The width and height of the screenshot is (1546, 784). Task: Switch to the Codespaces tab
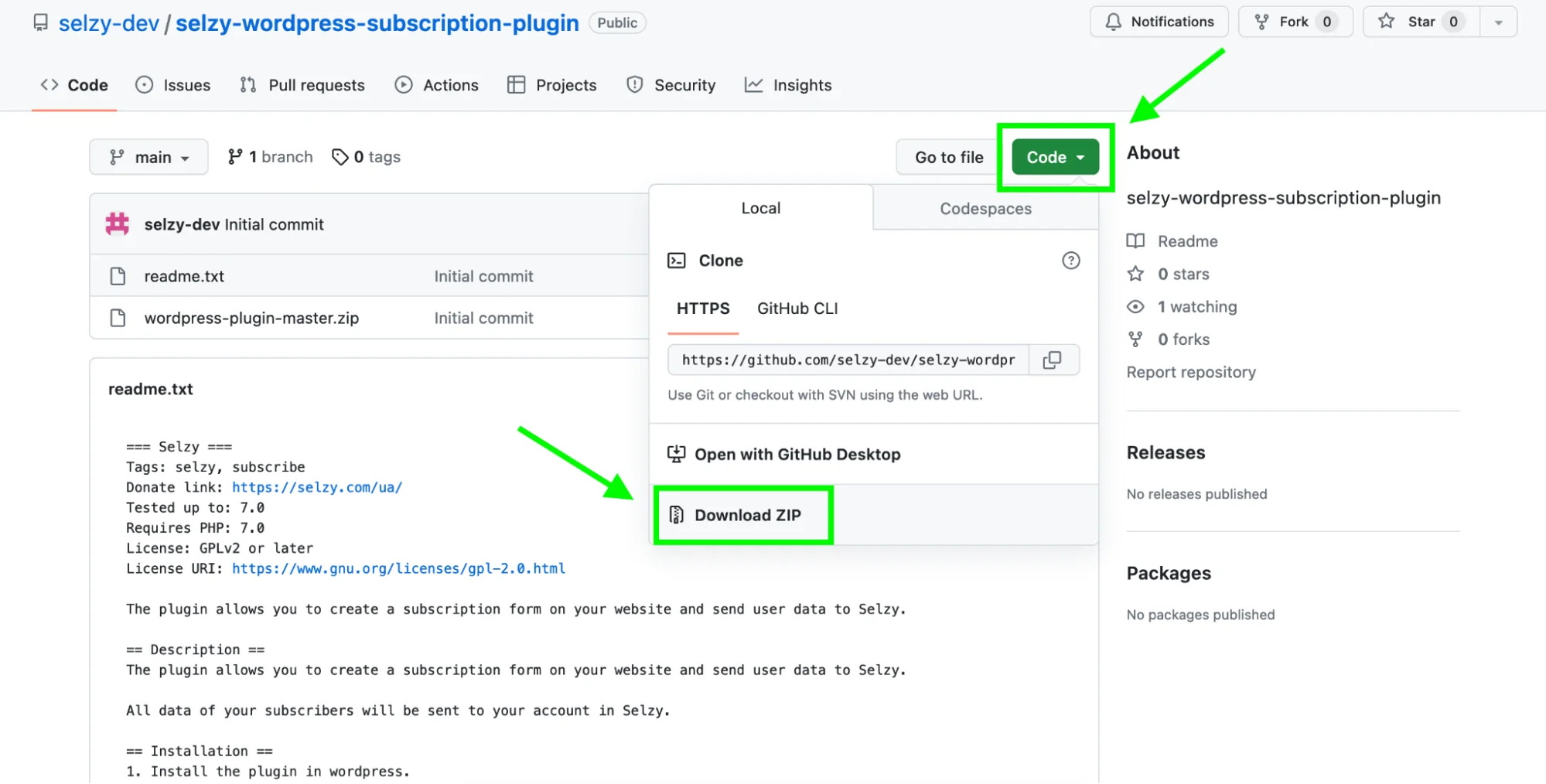pyautogui.click(x=985, y=208)
